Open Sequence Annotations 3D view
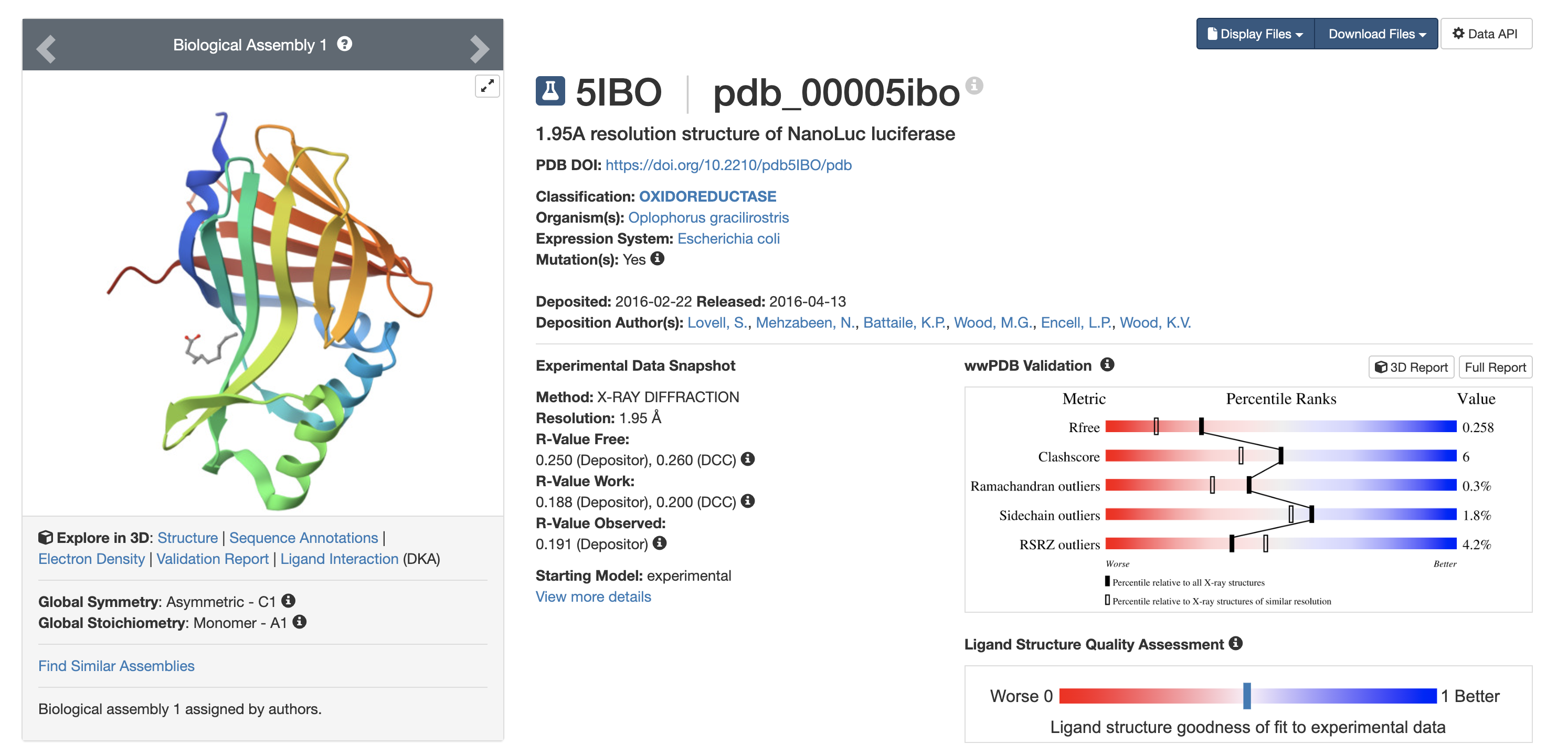 (x=304, y=538)
